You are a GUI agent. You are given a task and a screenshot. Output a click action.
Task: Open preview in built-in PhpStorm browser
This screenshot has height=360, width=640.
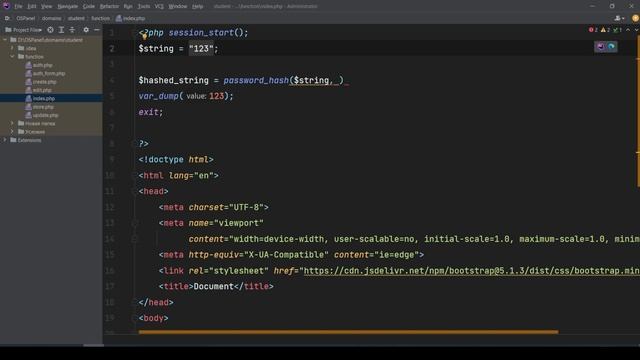point(600,47)
